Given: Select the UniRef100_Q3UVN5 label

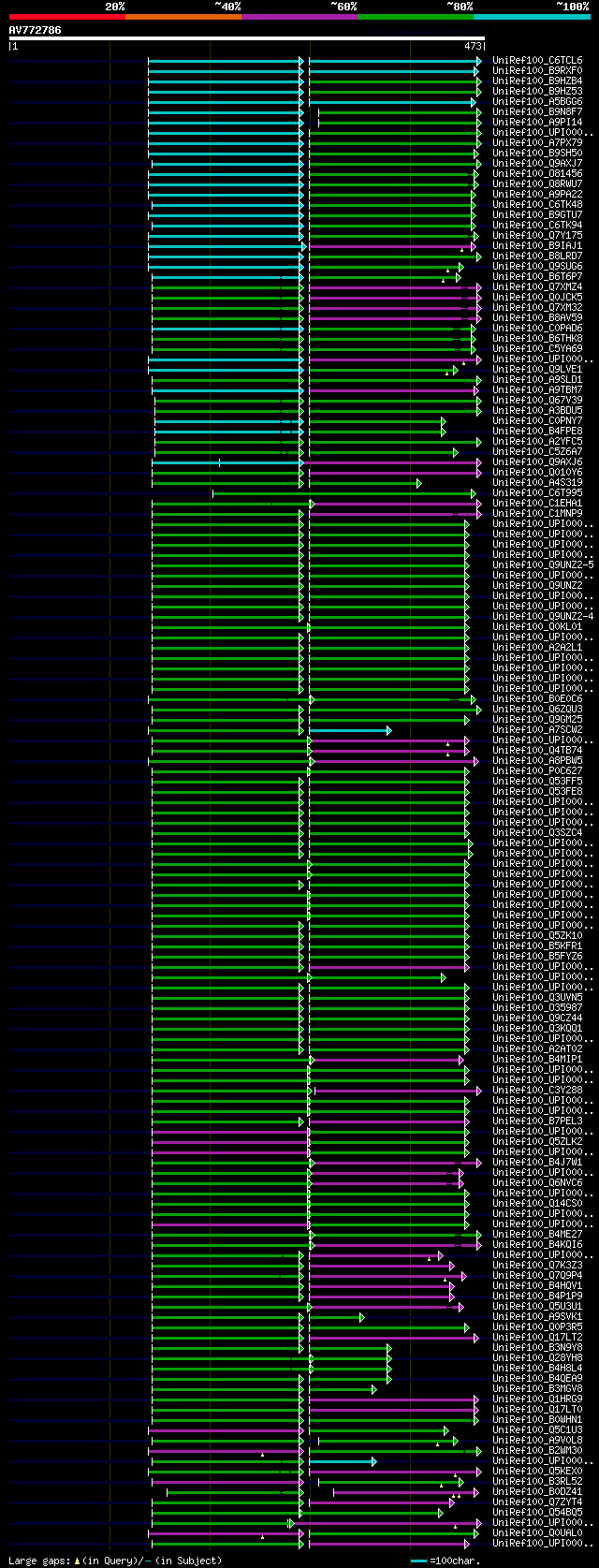Looking at the screenshot, I should coord(537,998).
